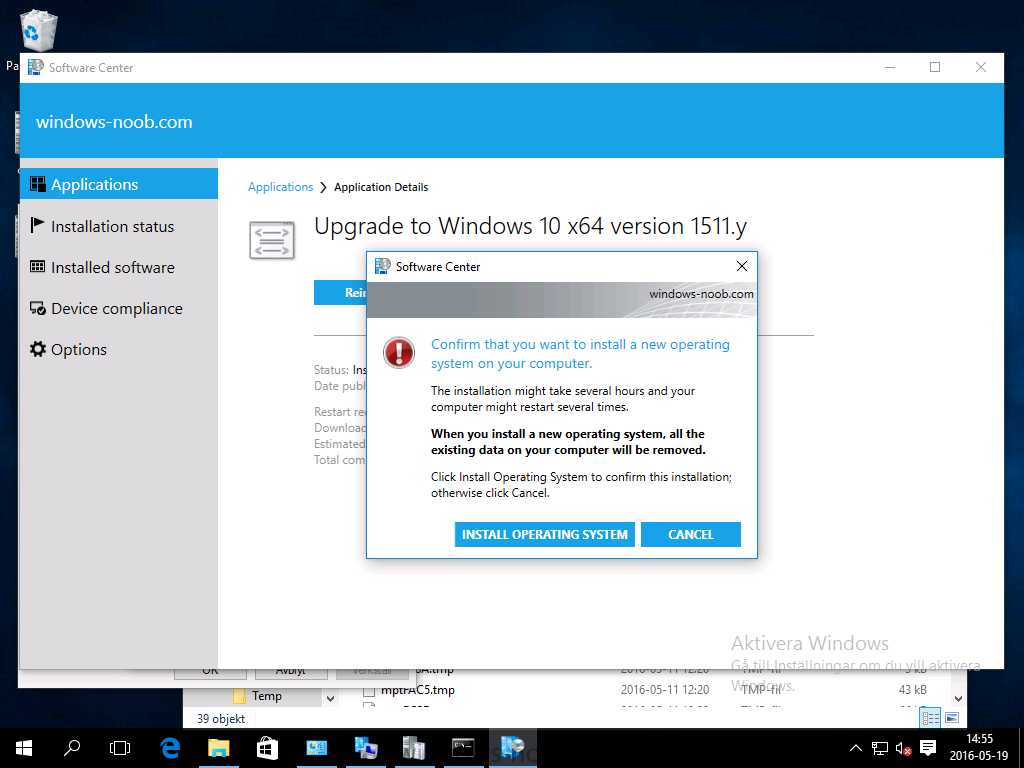Switch Explorer to details view icon

930,718
